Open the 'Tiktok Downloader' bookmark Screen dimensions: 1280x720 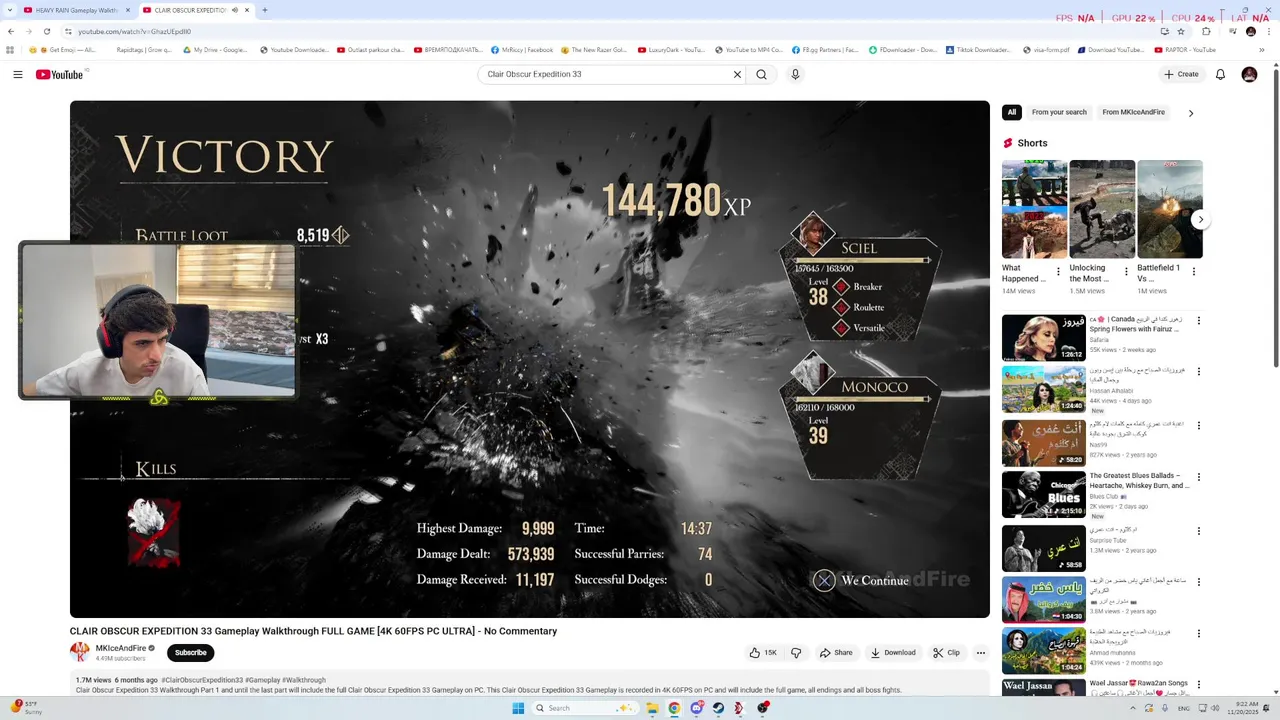977,50
